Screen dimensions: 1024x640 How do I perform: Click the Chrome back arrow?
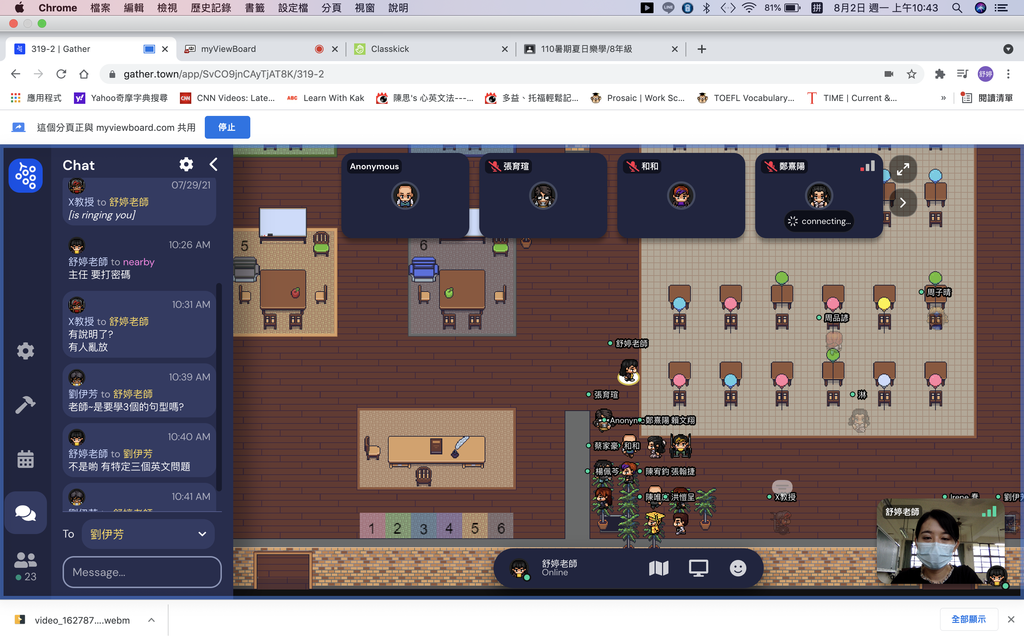[16, 74]
